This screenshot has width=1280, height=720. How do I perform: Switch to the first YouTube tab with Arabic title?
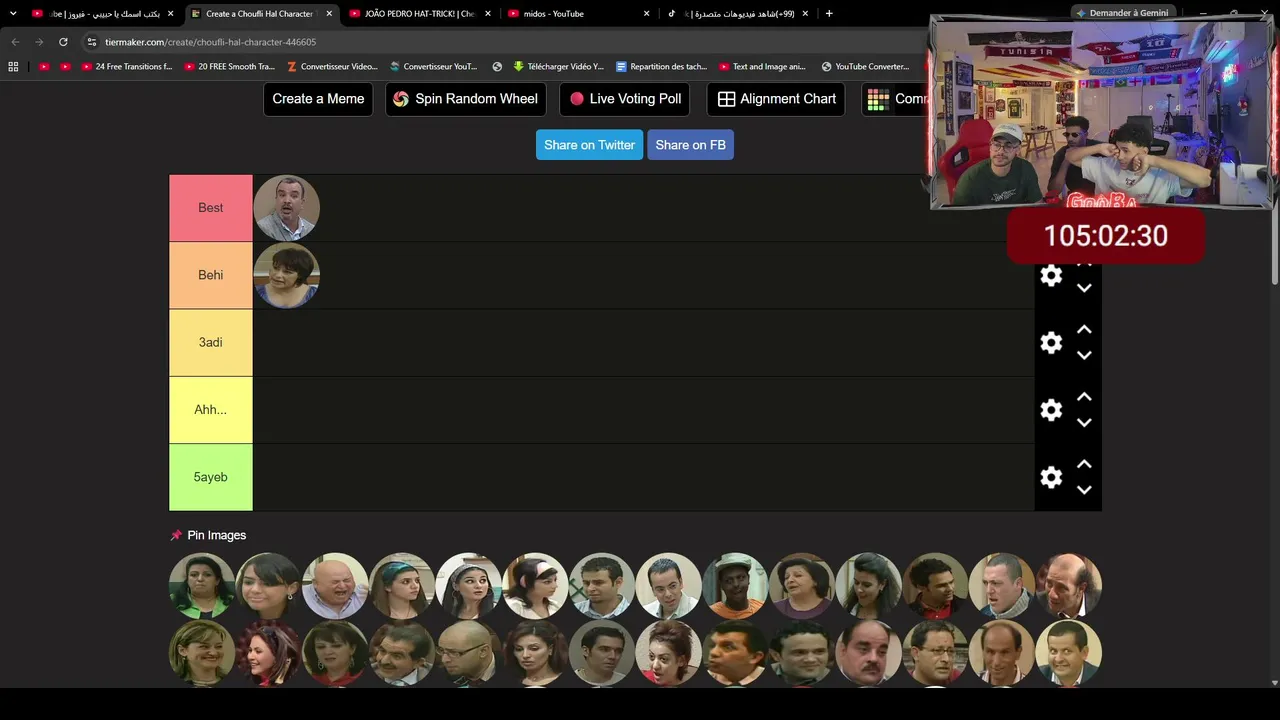(104, 14)
